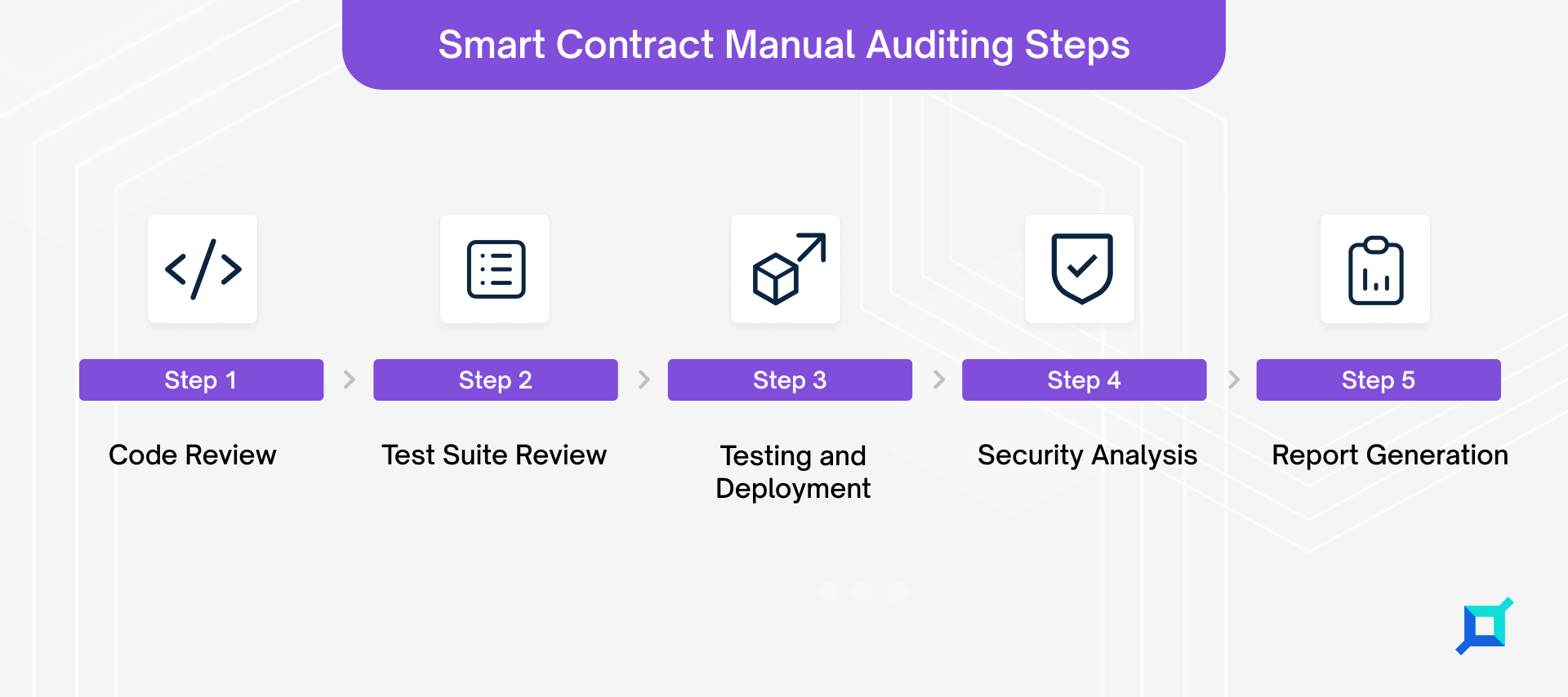Click the Security Analysis label
Image resolution: width=1568 pixels, height=697 pixels.
point(1088,455)
